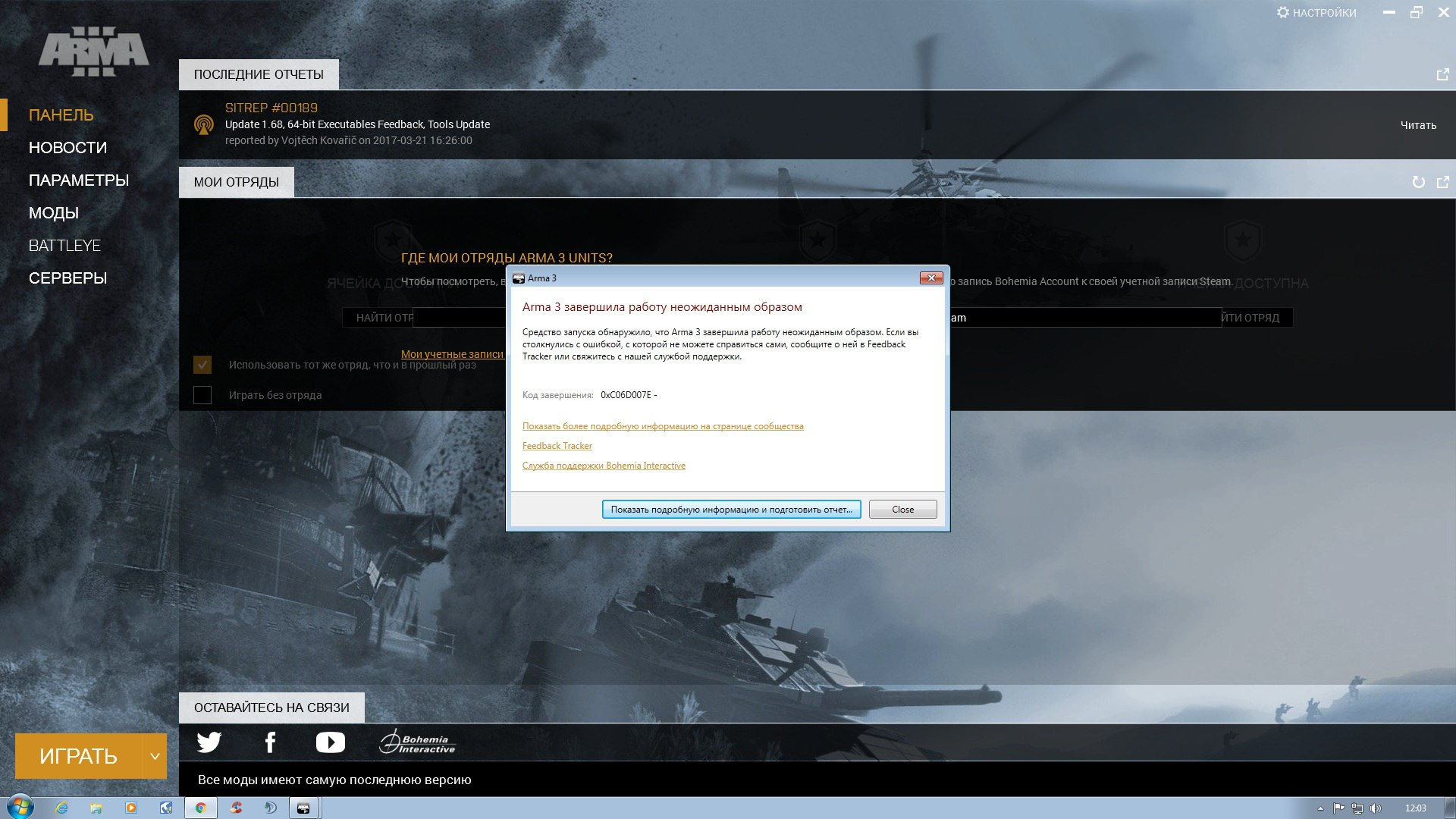
Task: Click ОСТАВАЙТЕСЬ НА СВЯЗИ section header
Action: coord(271,708)
